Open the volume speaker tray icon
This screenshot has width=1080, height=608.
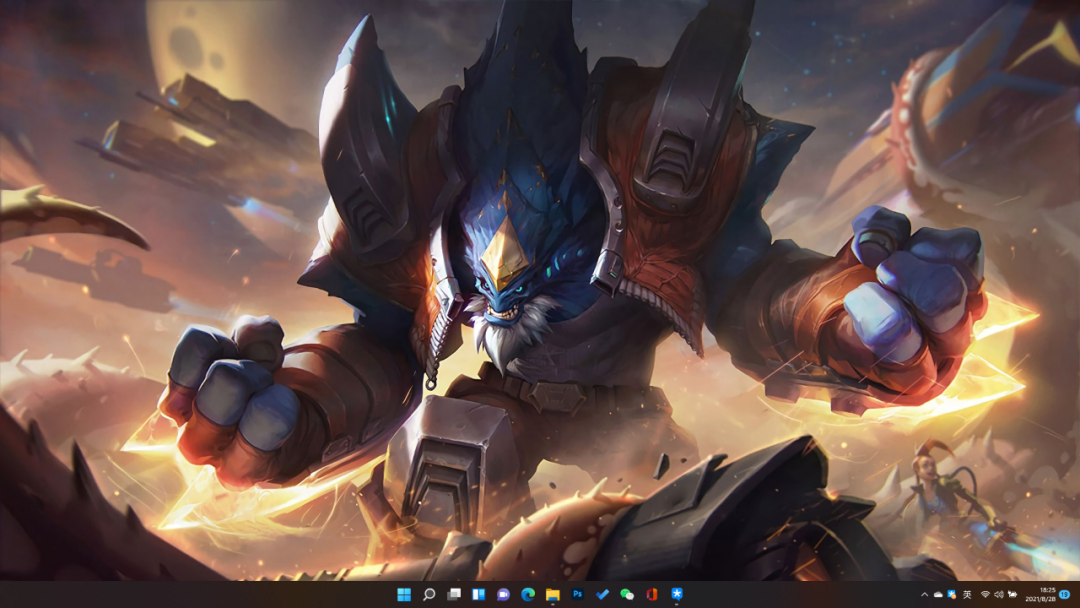(999, 594)
